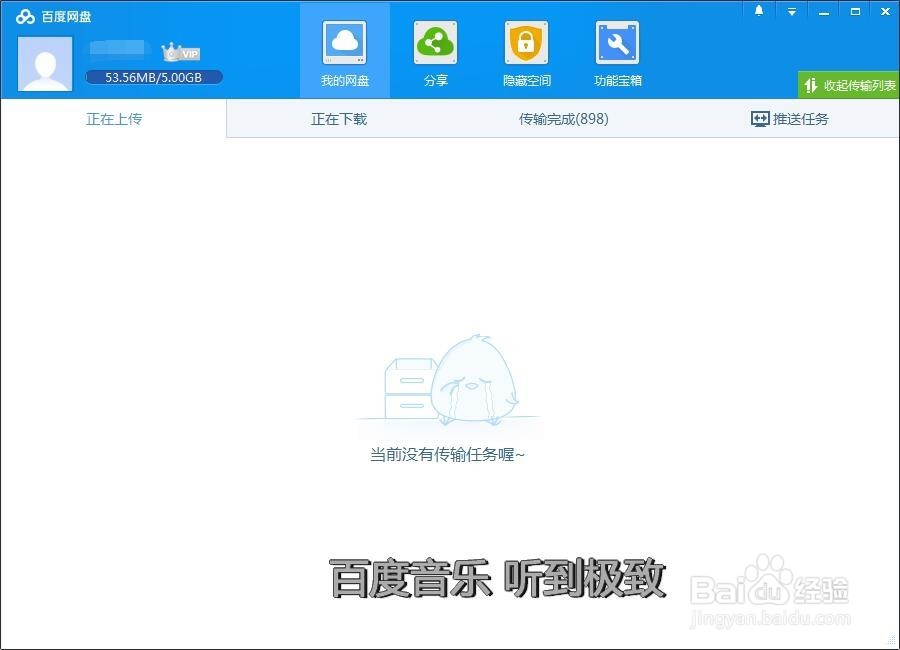Click the blurred username text
900x650 pixels.
pos(117,48)
